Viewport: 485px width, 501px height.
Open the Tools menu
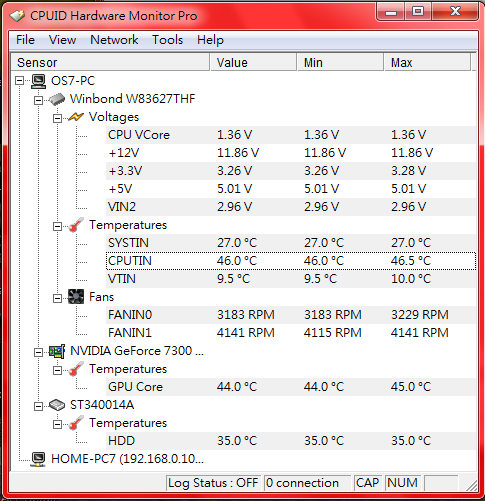point(167,40)
